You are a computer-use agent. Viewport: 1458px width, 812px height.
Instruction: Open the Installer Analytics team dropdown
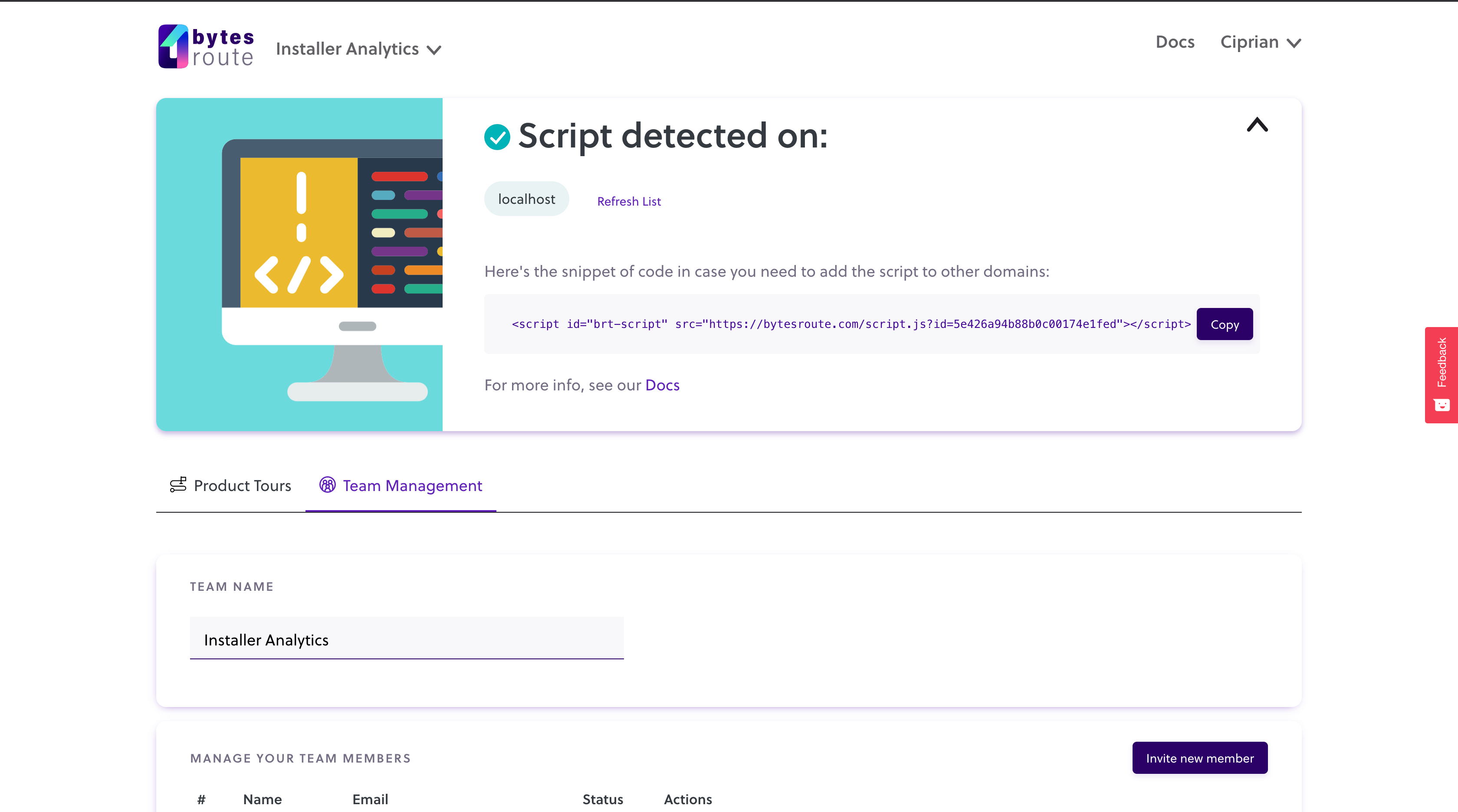click(358, 49)
